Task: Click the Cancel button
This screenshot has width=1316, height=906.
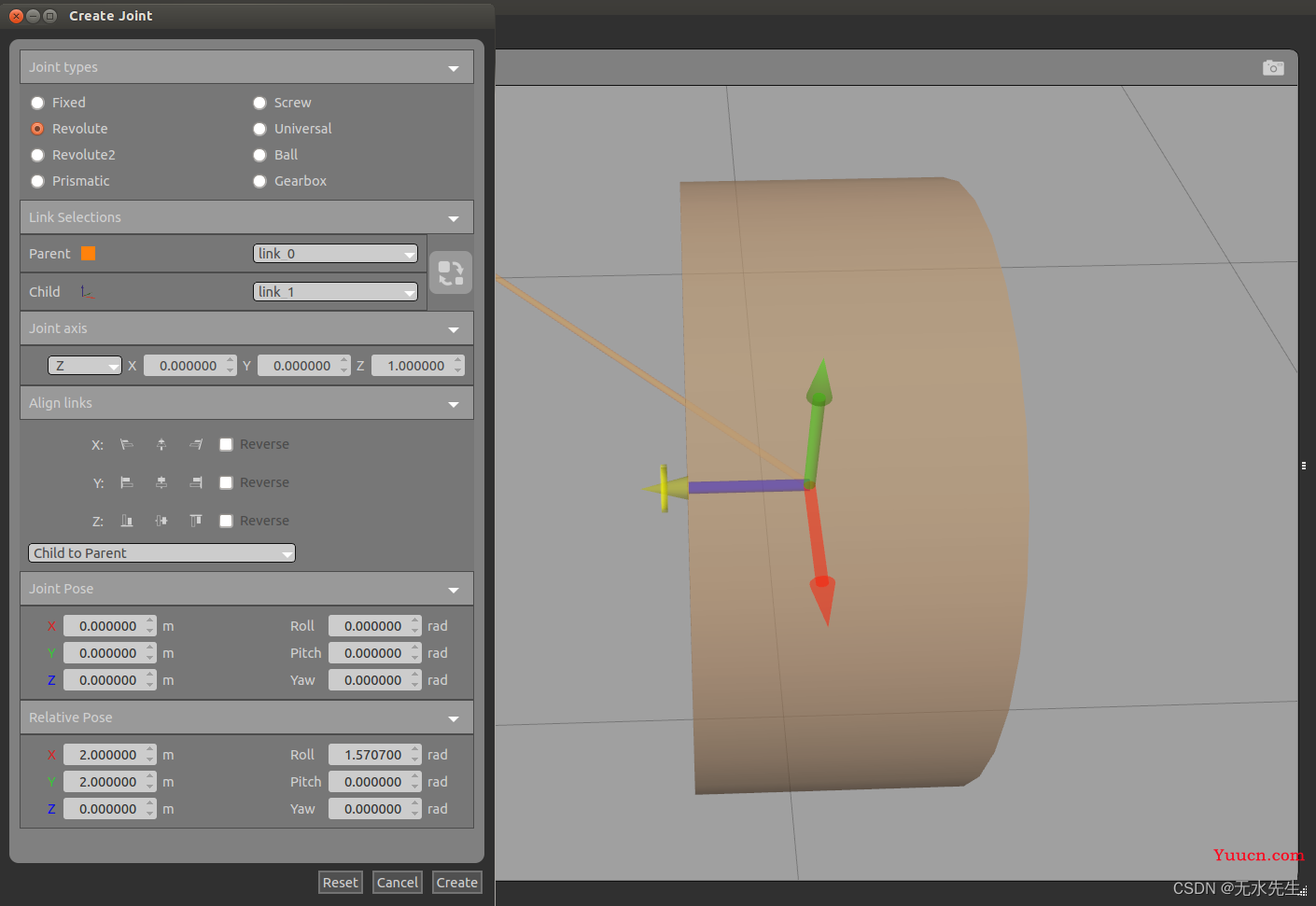Action: pos(398,883)
